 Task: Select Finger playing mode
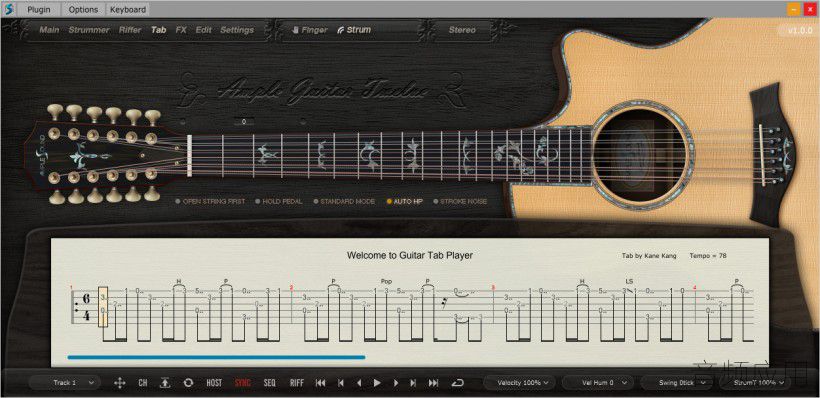pyautogui.click(x=310, y=30)
